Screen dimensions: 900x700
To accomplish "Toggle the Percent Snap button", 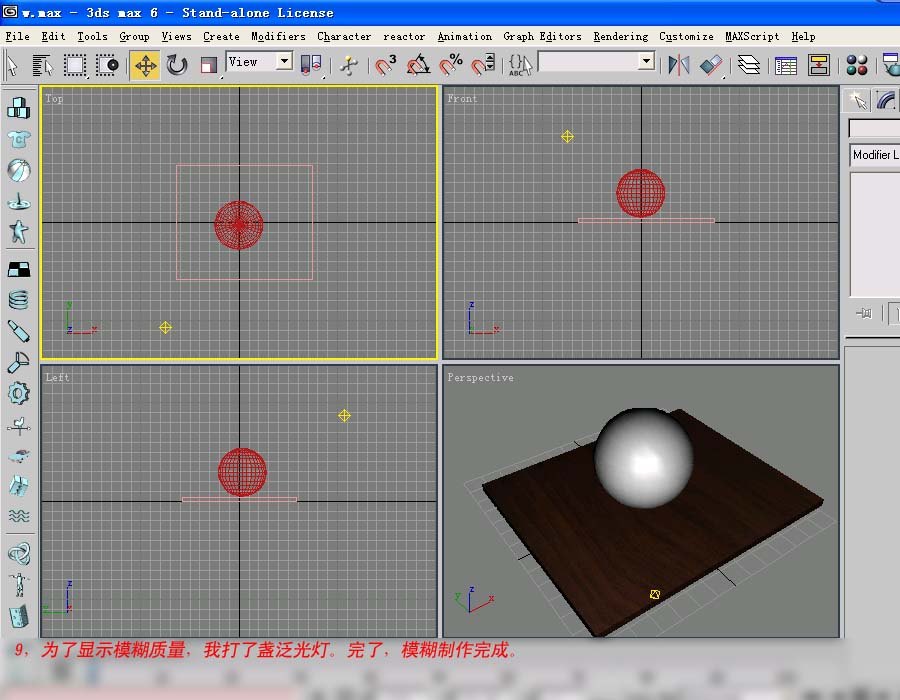I will [x=451, y=66].
